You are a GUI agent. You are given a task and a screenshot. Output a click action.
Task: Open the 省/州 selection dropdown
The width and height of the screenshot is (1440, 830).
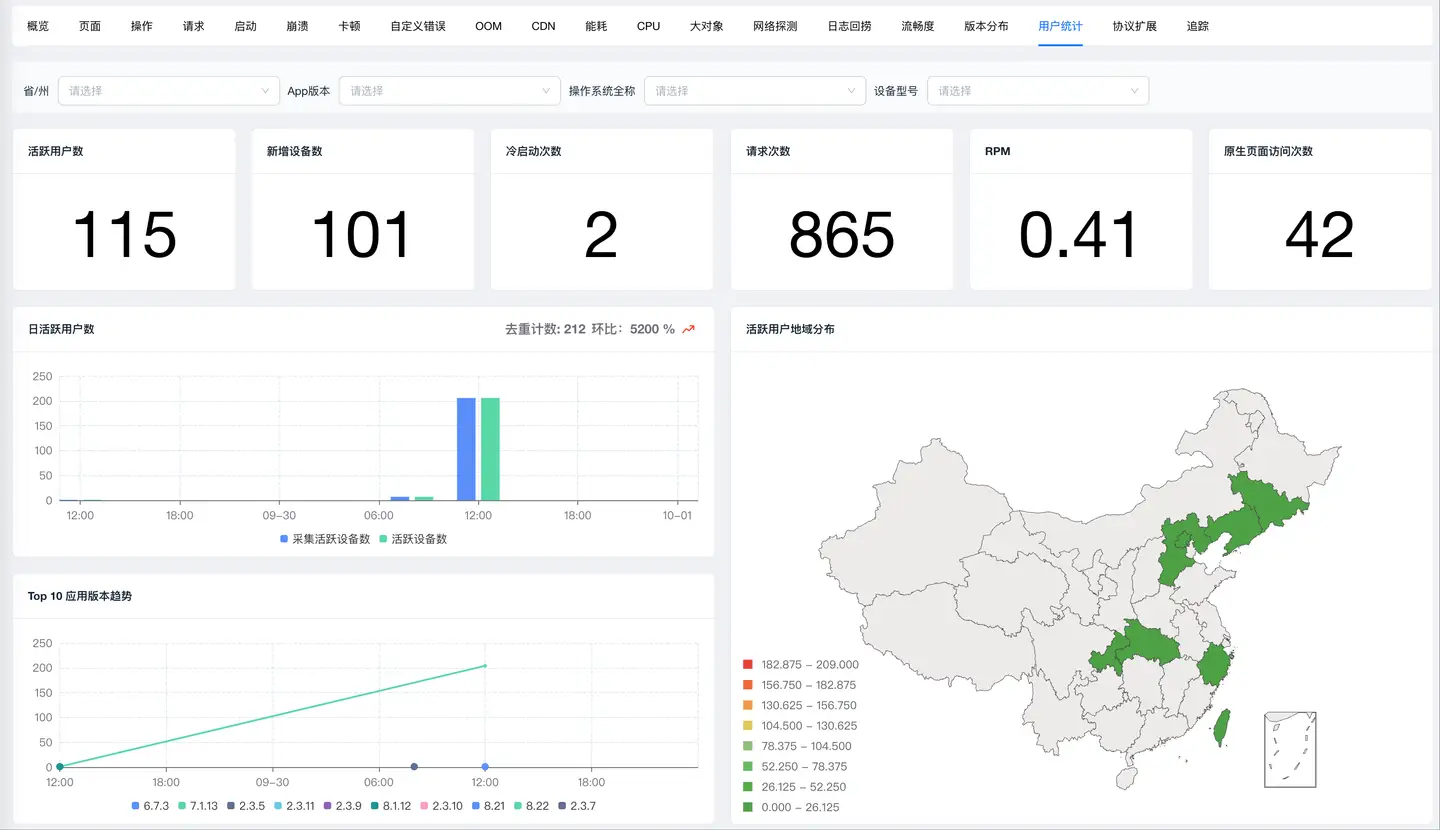tap(168, 91)
